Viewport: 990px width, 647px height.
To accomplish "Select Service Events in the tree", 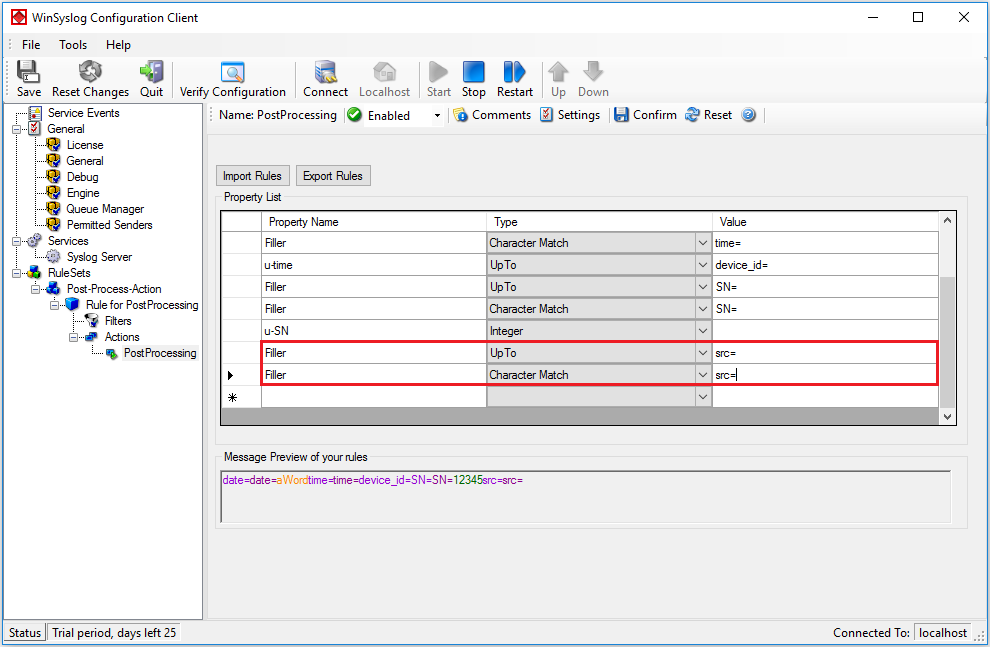I will pyautogui.click(x=83, y=113).
